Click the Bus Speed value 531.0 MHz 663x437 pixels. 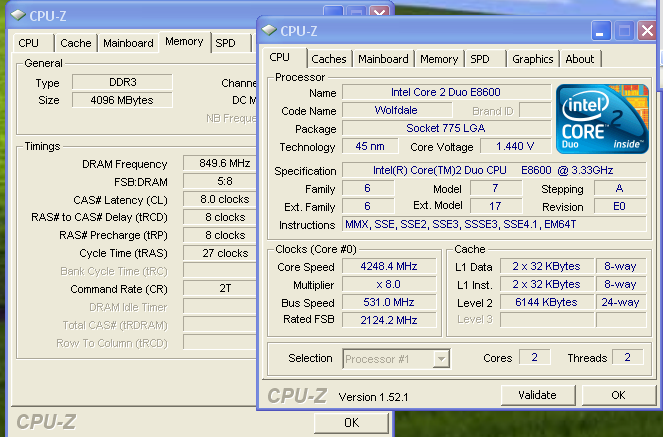click(389, 303)
